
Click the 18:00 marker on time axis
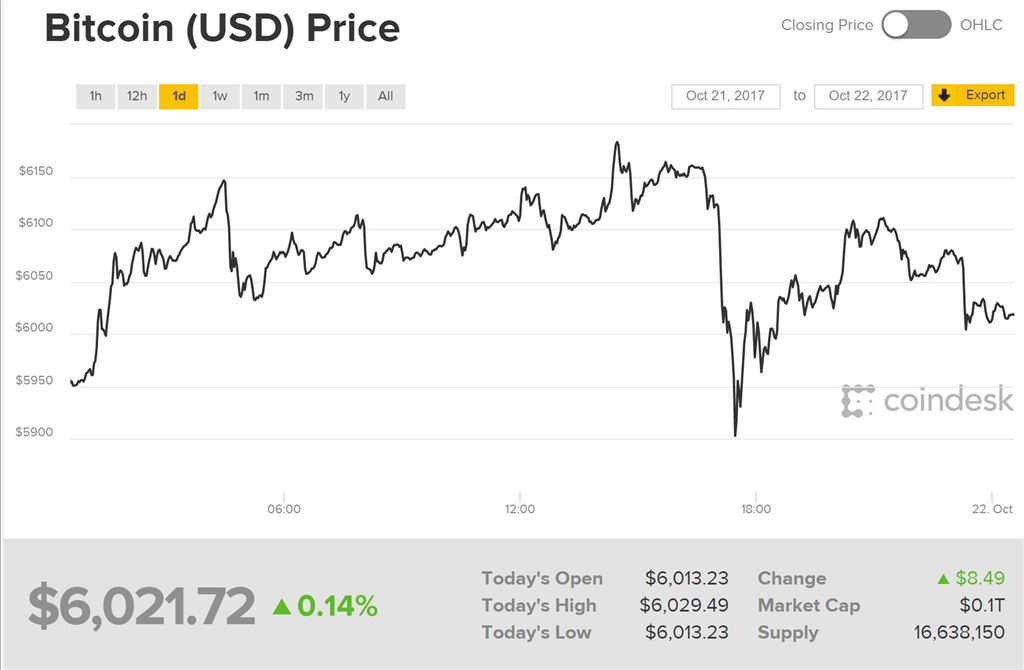(x=756, y=509)
